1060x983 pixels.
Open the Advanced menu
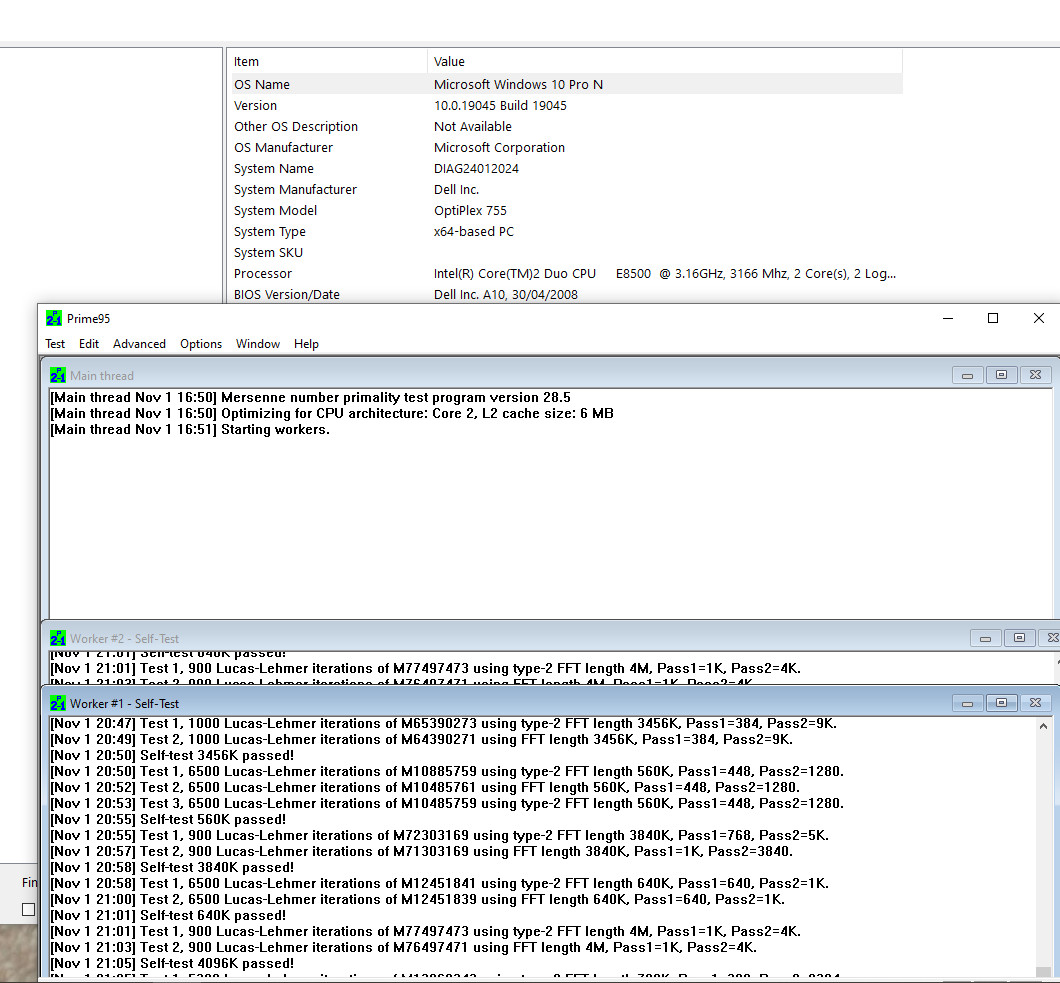[x=139, y=344]
